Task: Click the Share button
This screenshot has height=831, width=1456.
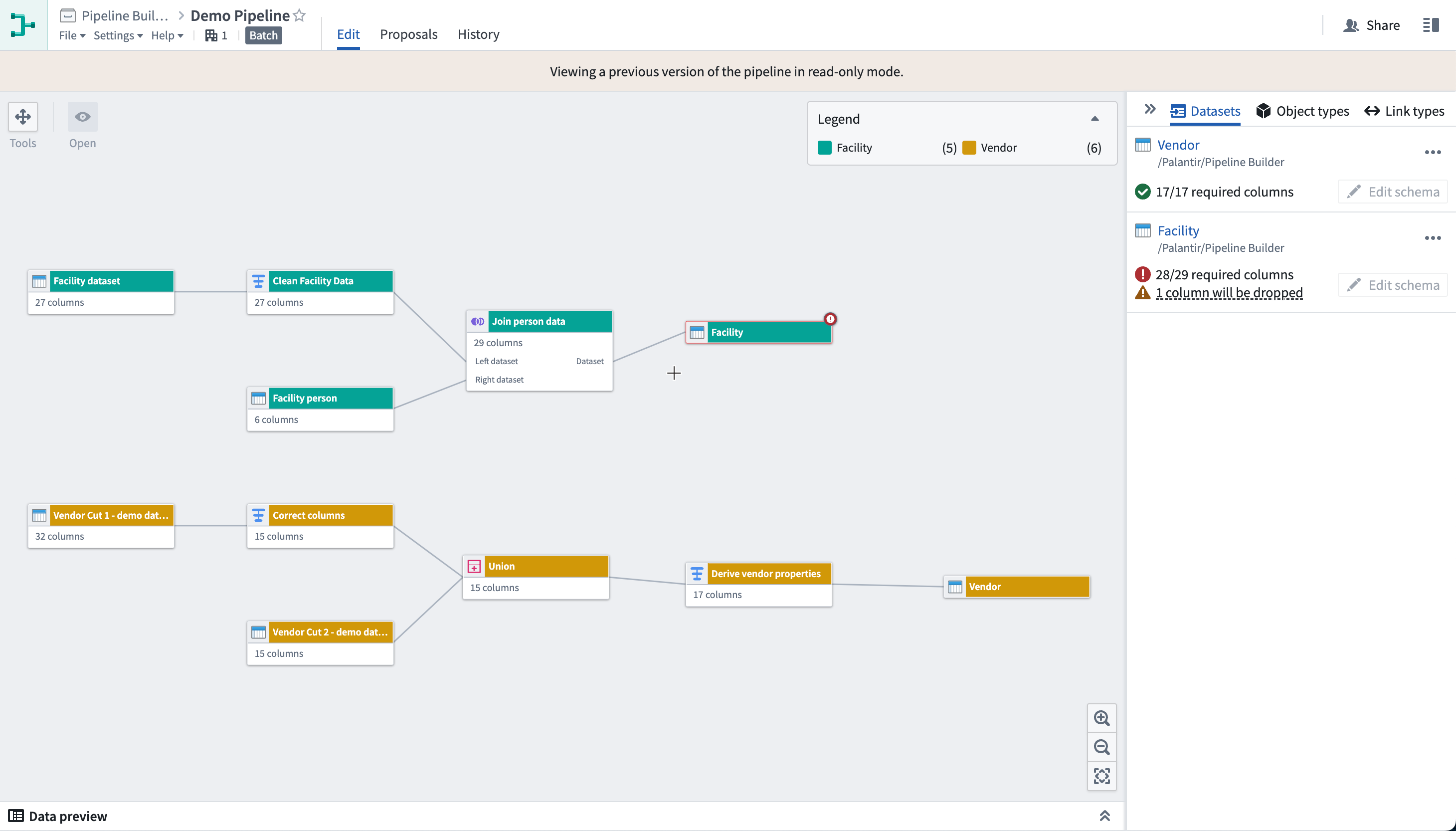Action: [1372, 25]
